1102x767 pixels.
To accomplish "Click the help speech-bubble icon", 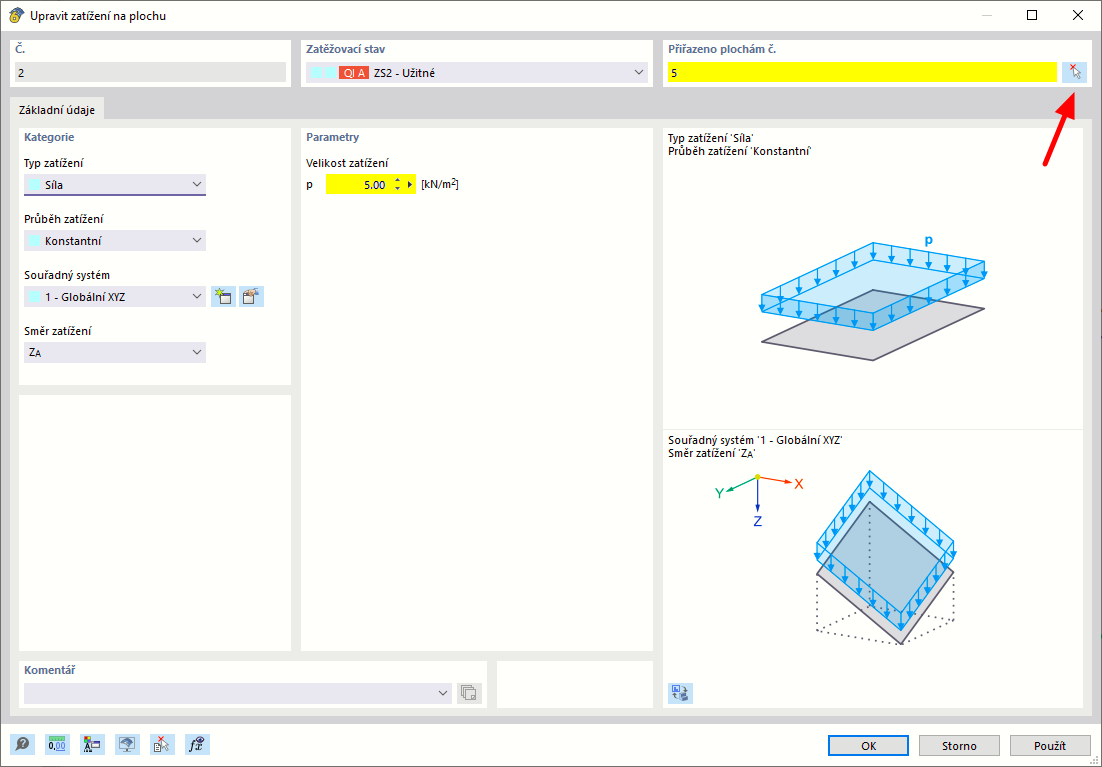I will coord(22,745).
